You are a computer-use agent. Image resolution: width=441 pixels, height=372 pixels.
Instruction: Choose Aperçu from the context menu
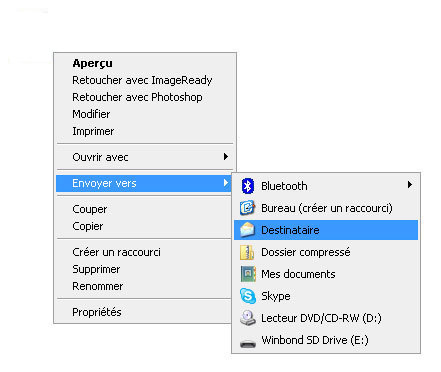tap(92, 63)
